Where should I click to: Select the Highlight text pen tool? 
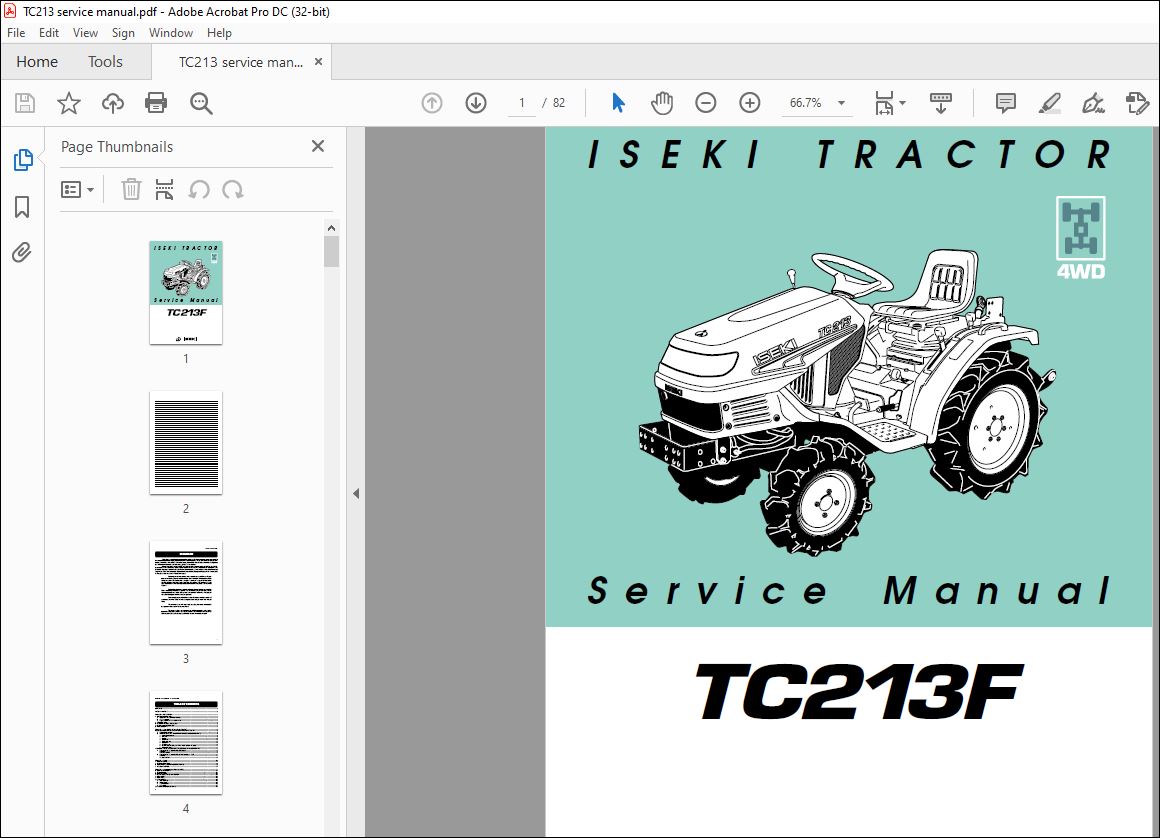pyautogui.click(x=1050, y=103)
